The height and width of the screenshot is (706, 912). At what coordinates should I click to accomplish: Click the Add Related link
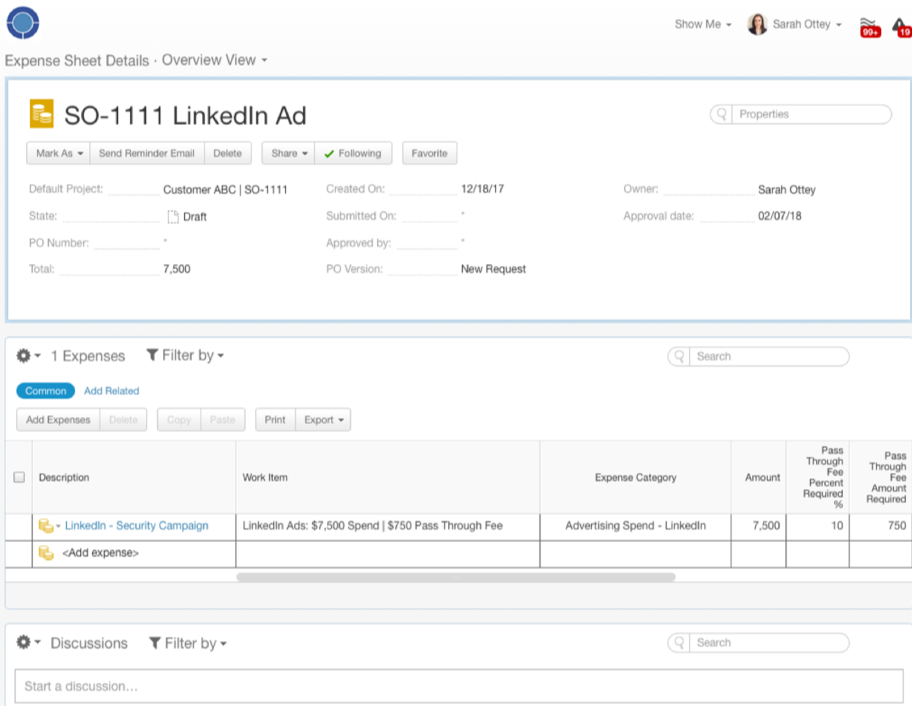[x=112, y=391]
